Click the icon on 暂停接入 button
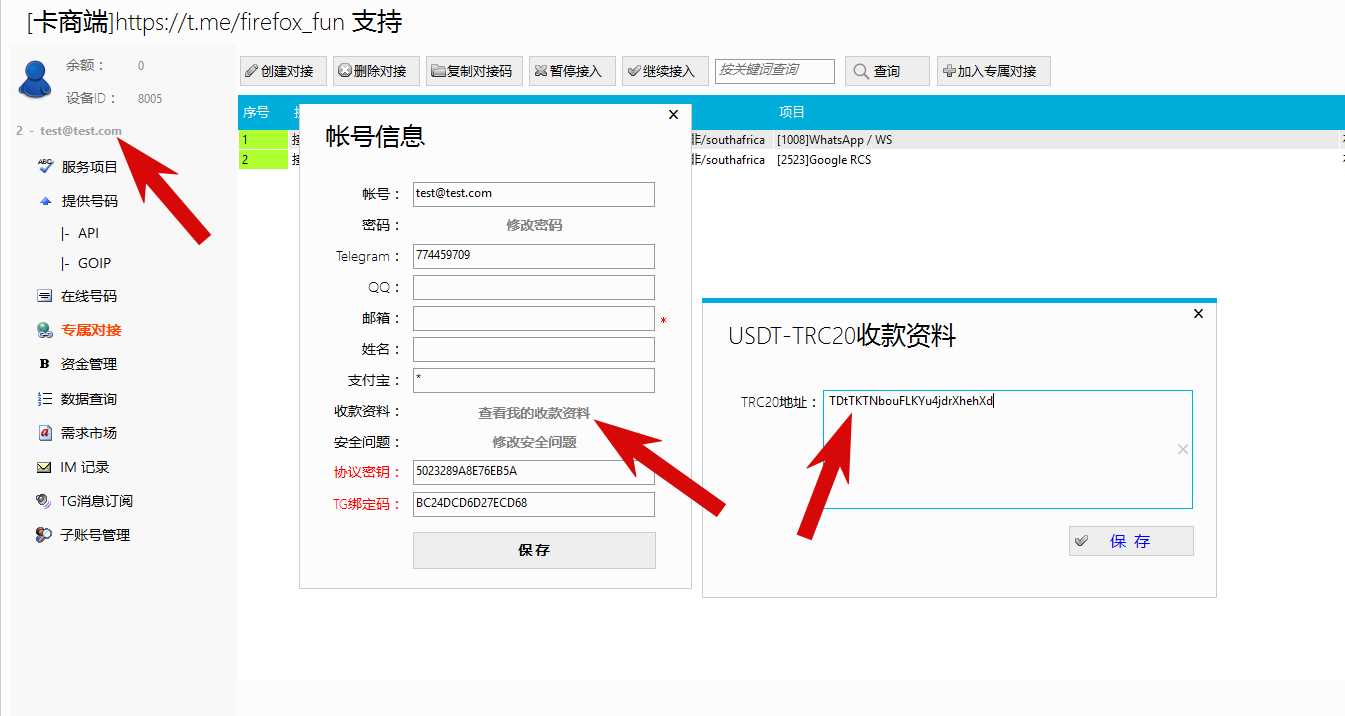This screenshot has height=716, width=1345. 541,71
